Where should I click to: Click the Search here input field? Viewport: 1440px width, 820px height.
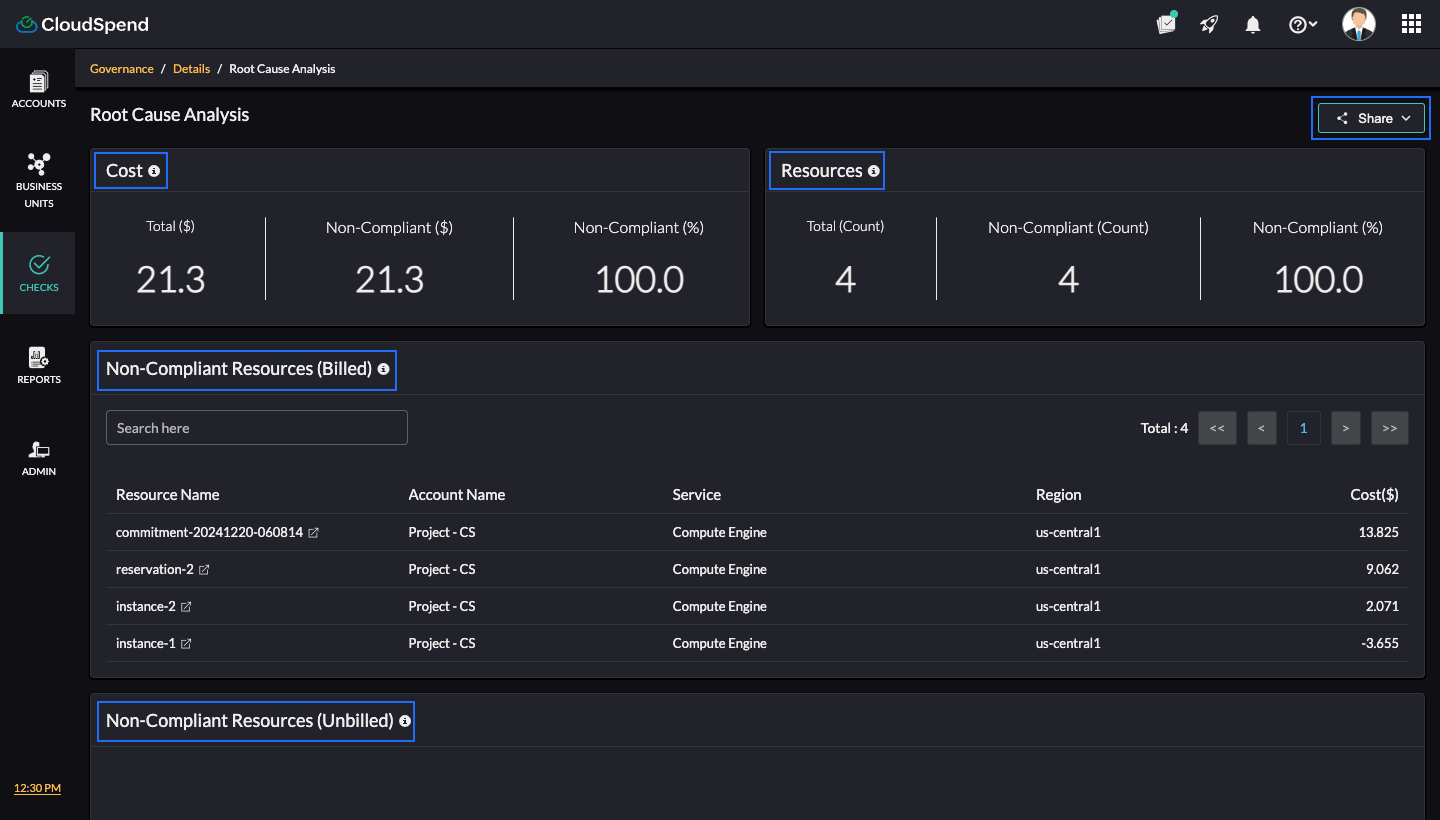click(x=257, y=428)
